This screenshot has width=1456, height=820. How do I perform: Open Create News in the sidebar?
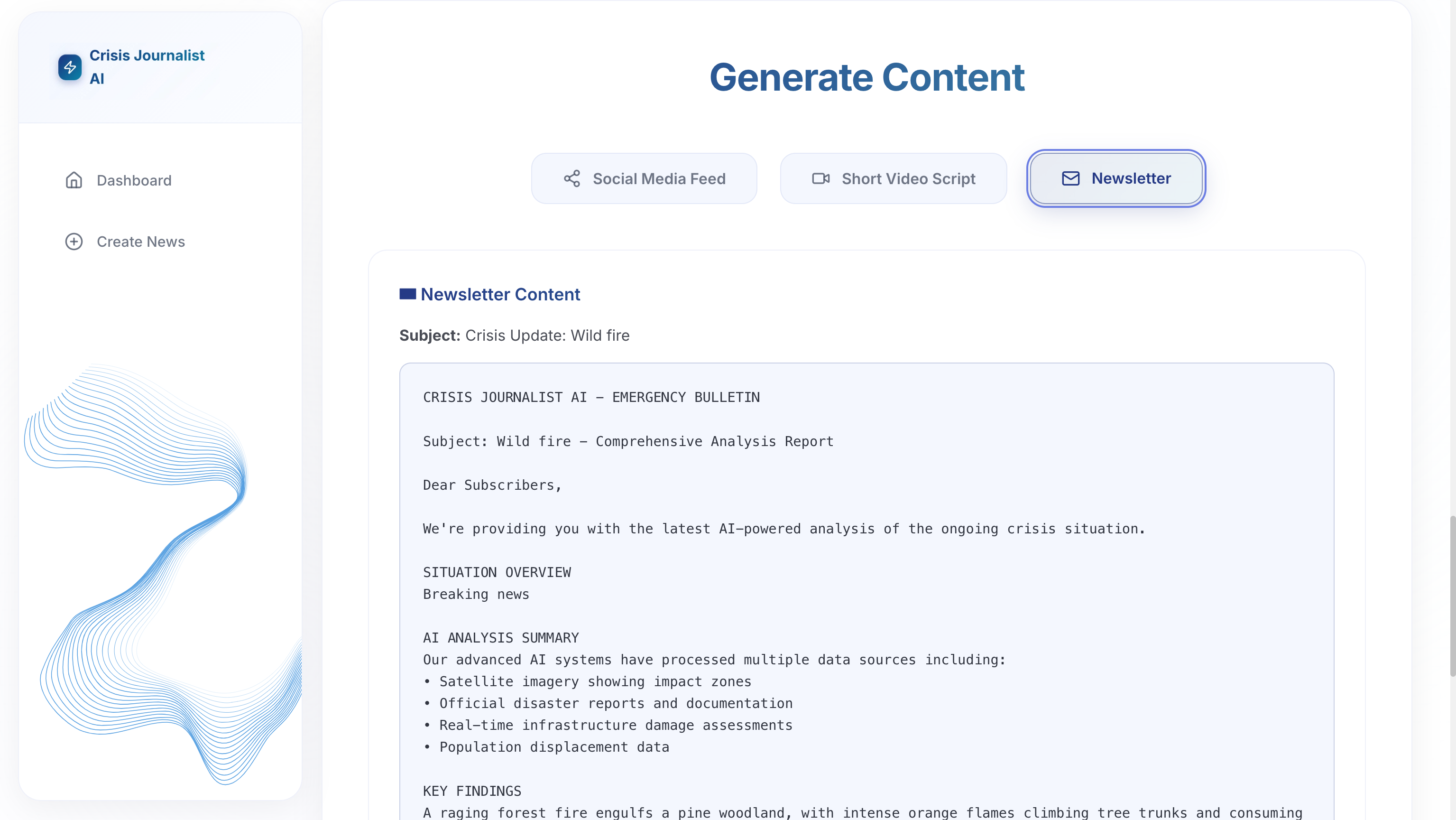(x=141, y=242)
